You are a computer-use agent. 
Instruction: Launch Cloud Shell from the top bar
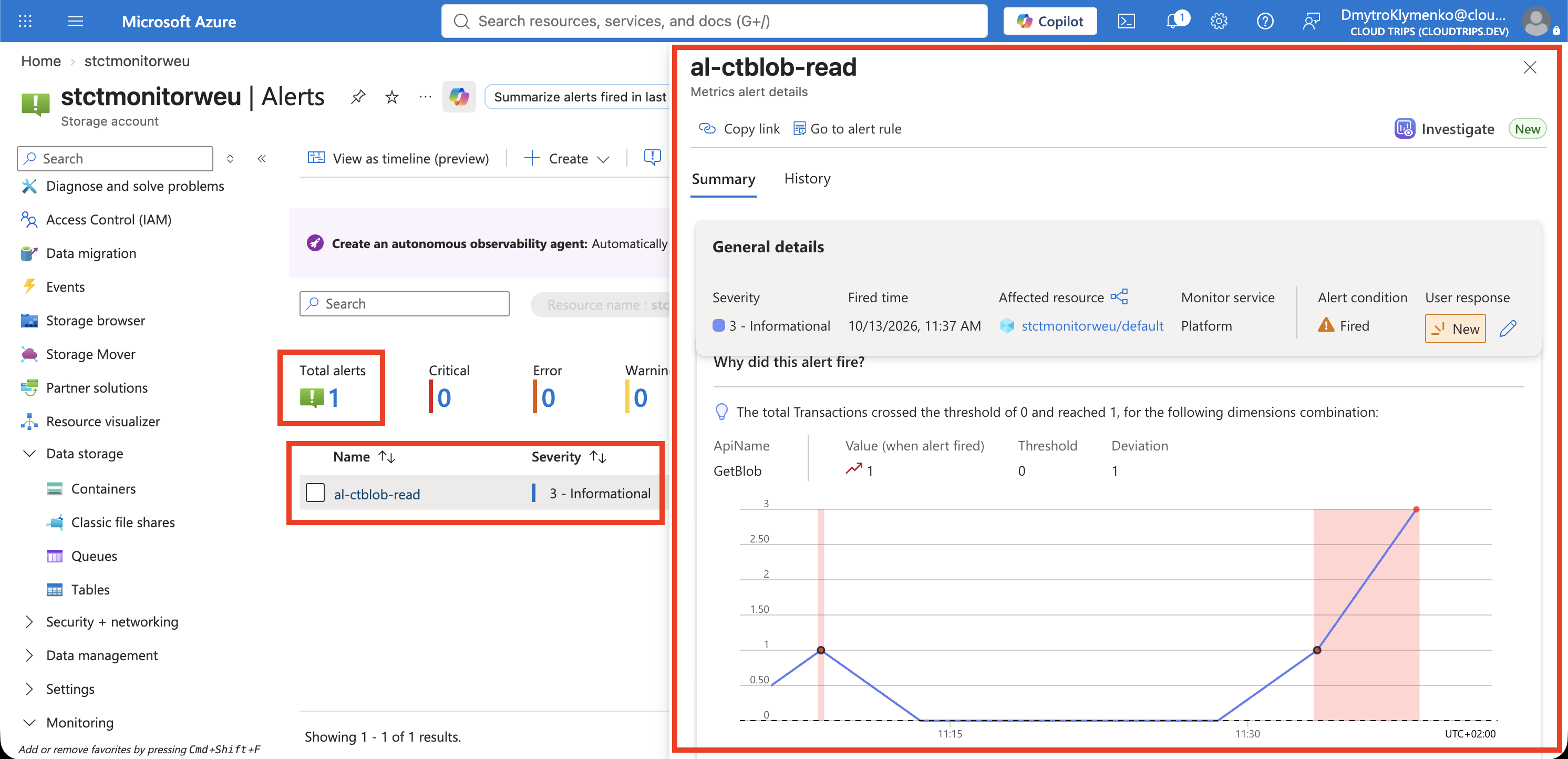tap(1126, 22)
